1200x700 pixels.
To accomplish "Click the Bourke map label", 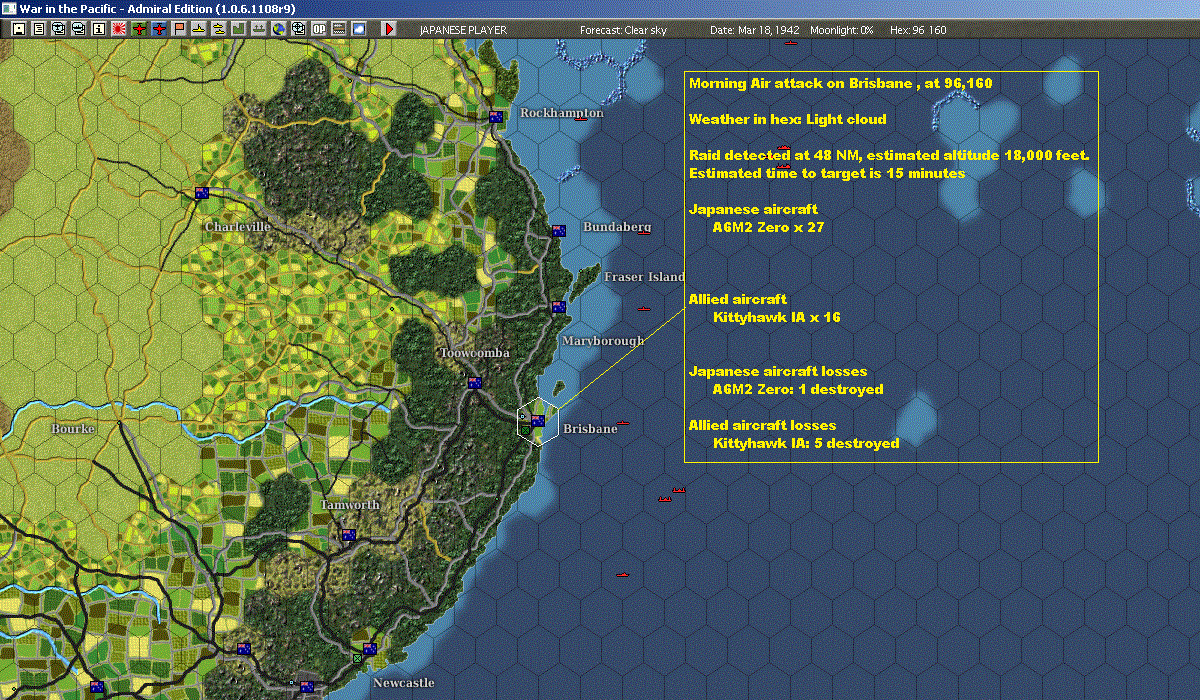I will coord(73,429).
